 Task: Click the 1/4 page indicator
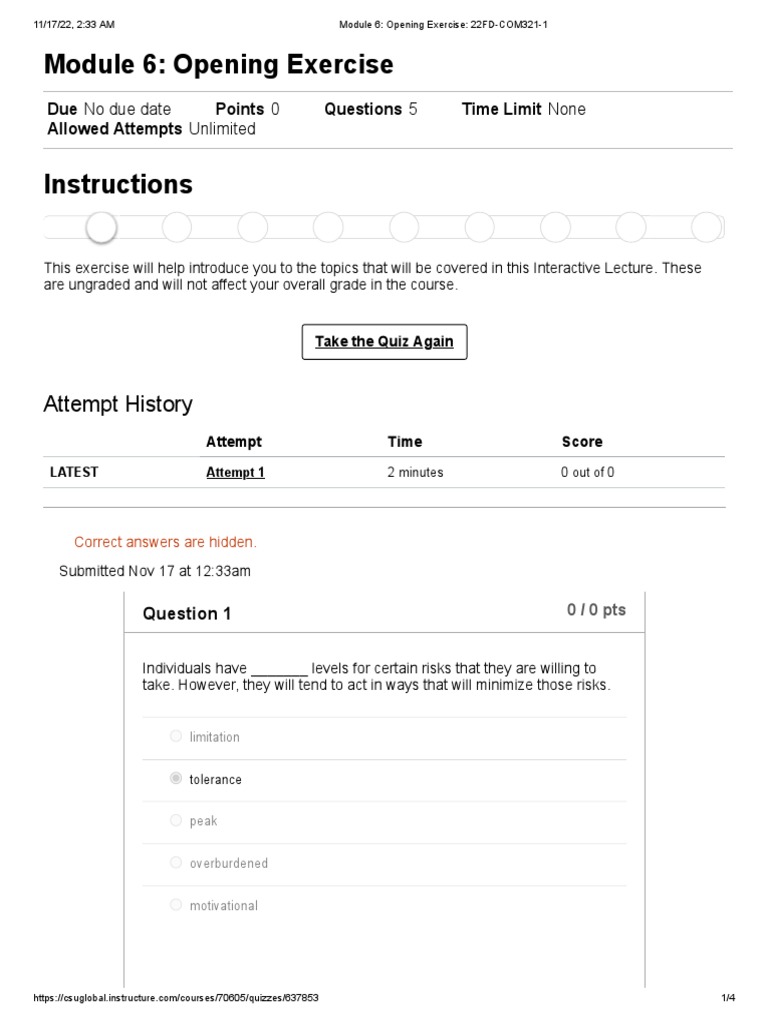click(x=728, y=999)
